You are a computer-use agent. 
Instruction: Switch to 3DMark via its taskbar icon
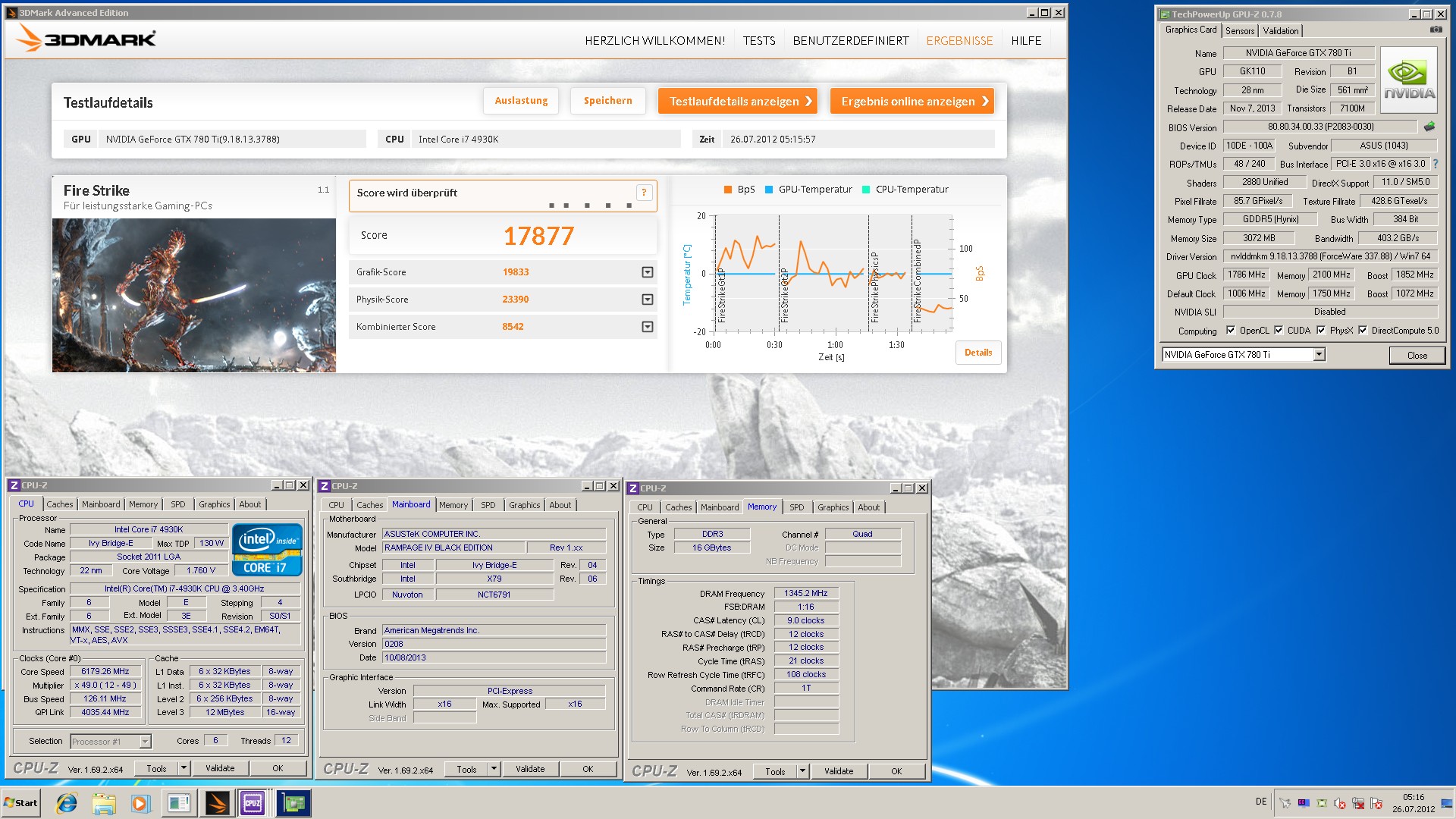click(216, 803)
